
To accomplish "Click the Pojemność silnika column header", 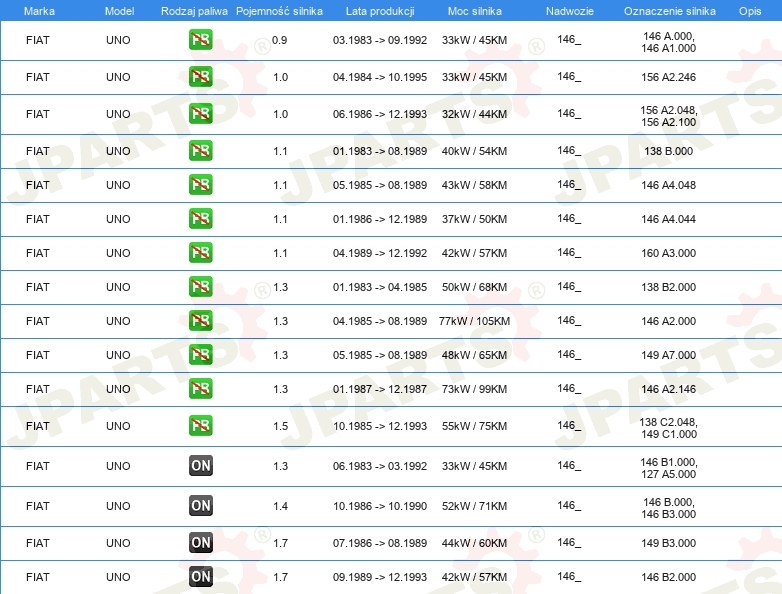I will (279, 11).
